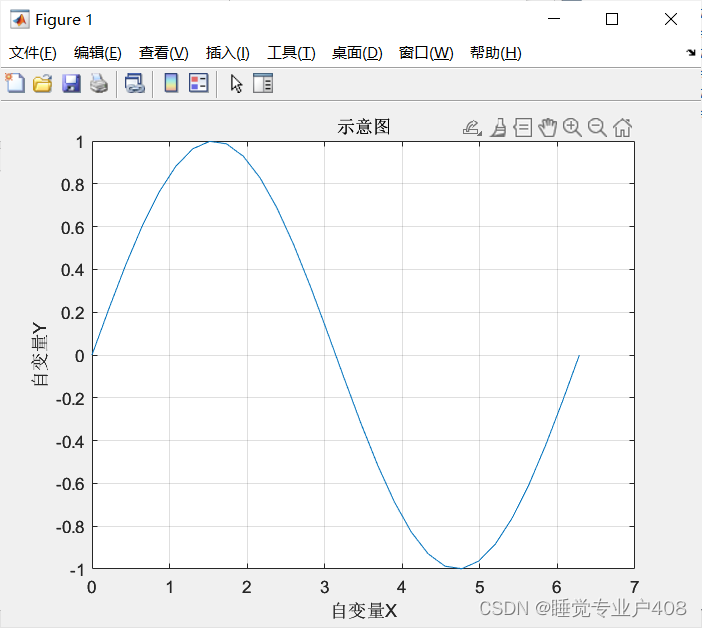Click the x-axis tick label 7

pos(634,587)
